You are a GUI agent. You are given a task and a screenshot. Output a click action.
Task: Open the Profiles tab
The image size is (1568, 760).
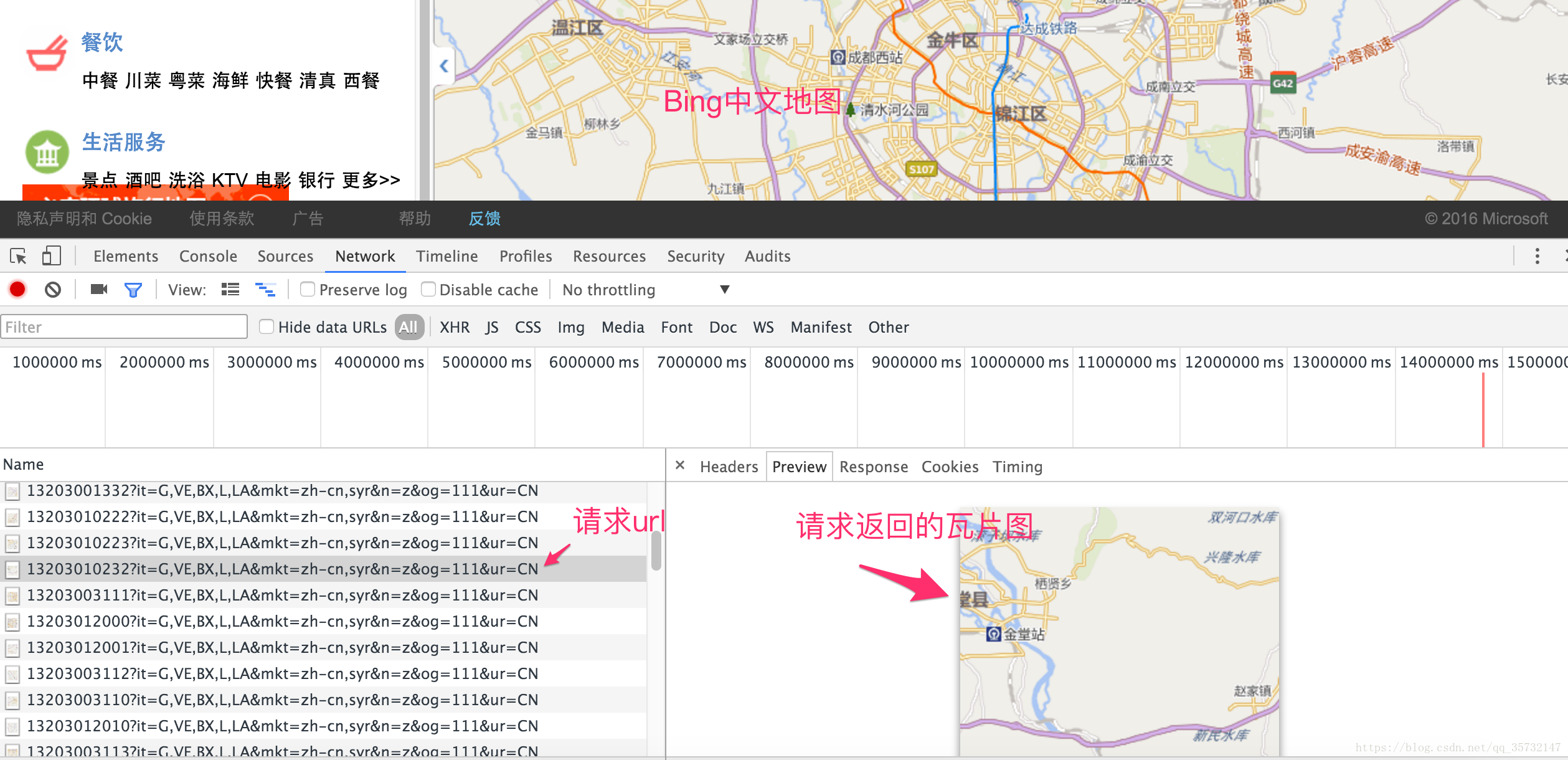[526, 256]
